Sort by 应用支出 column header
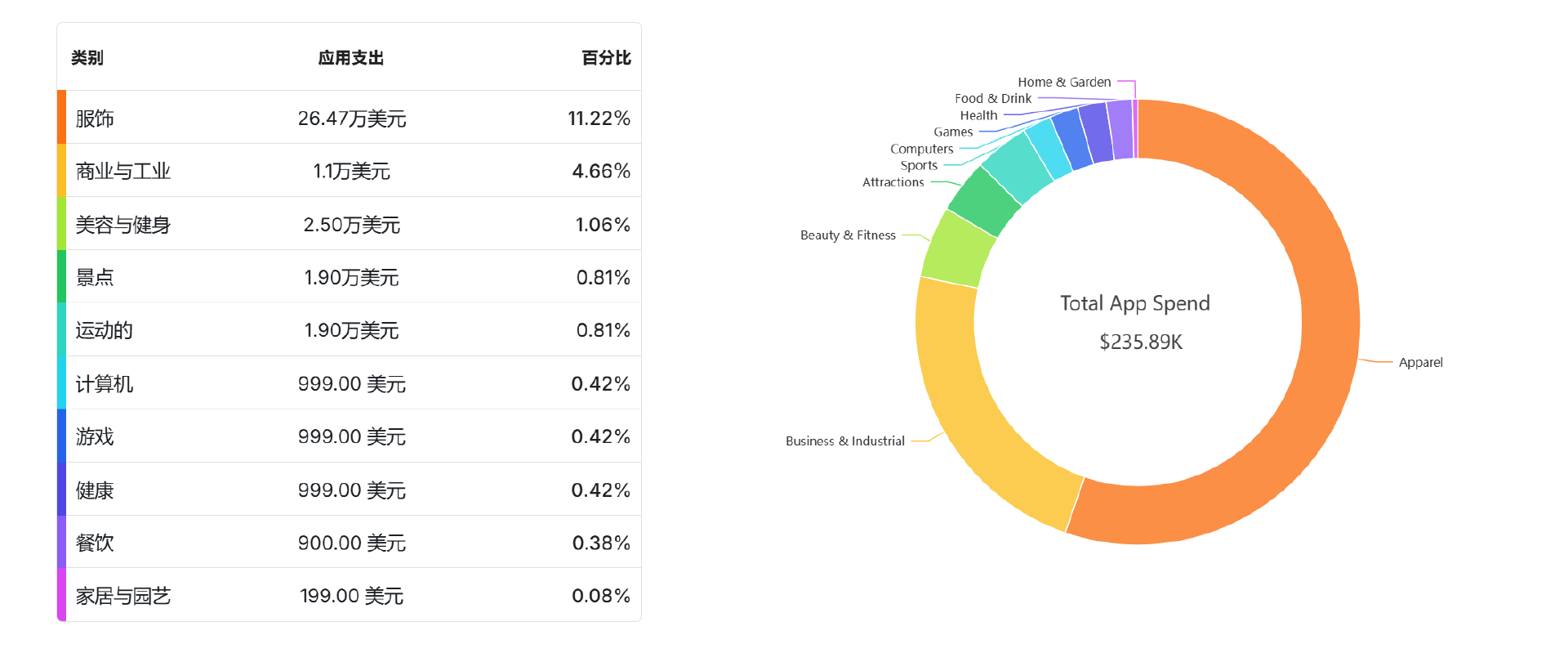This screenshot has width=1568, height=653. 351,58
